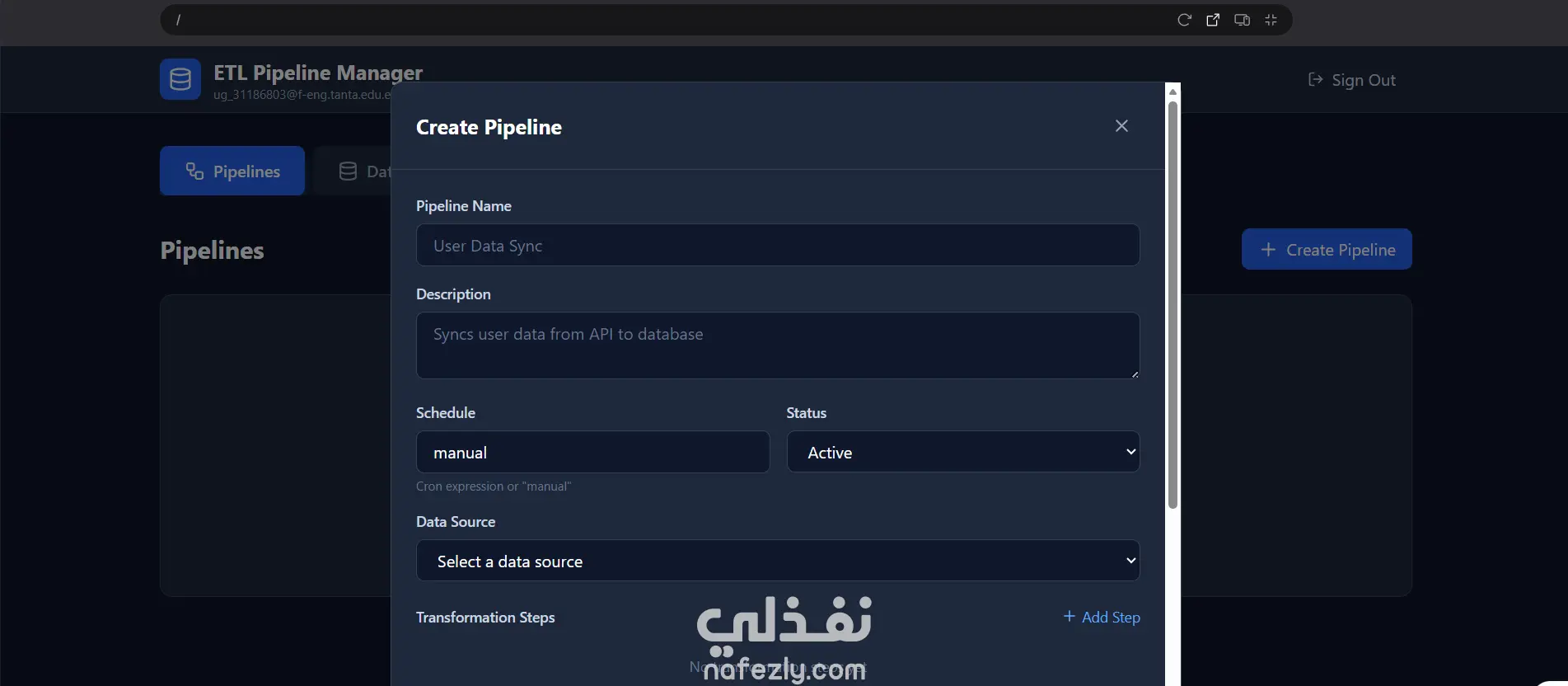Click the Schedule label
Screen dimensions: 1568x686
(446, 413)
